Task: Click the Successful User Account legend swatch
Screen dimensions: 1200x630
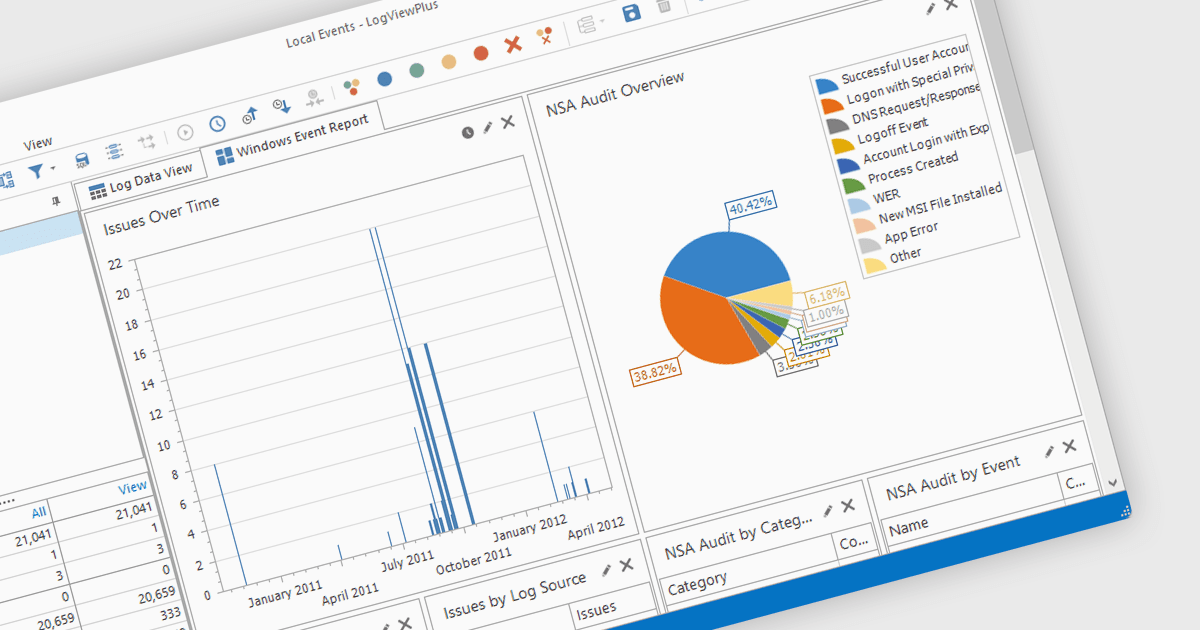Action: [826, 87]
